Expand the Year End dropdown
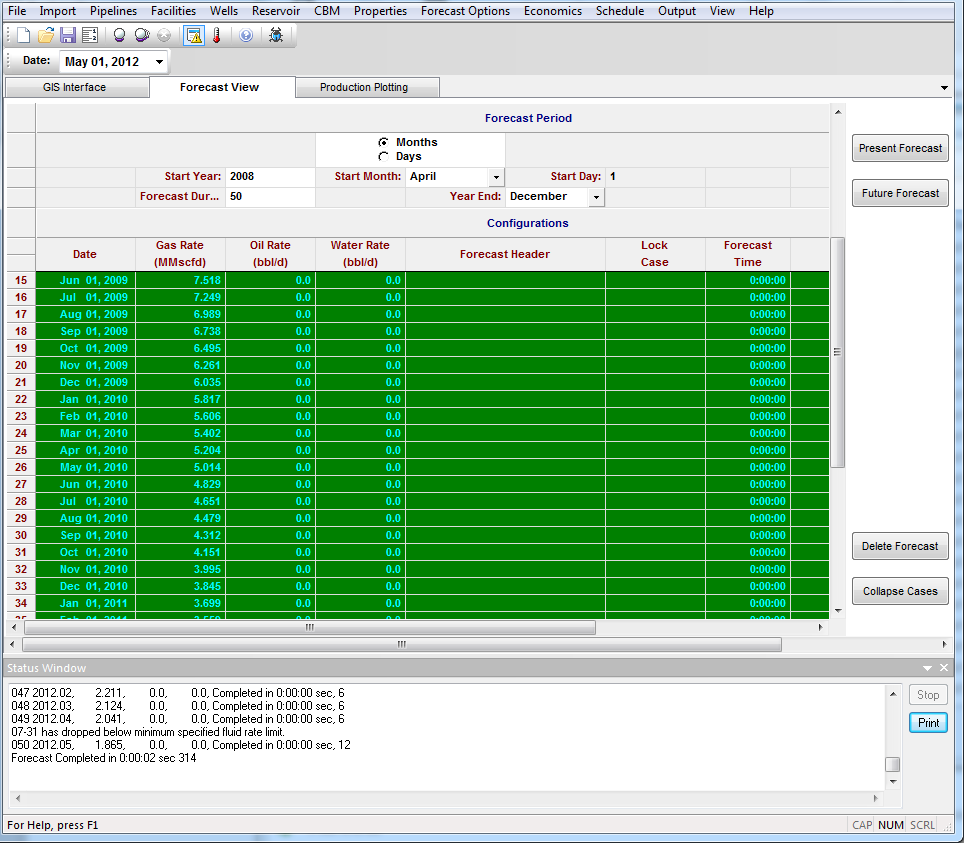The height and width of the screenshot is (843, 964). coord(596,197)
